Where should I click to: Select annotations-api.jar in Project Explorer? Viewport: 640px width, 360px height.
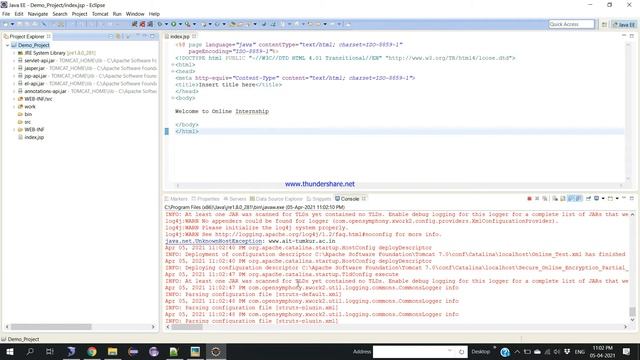click(45, 91)
